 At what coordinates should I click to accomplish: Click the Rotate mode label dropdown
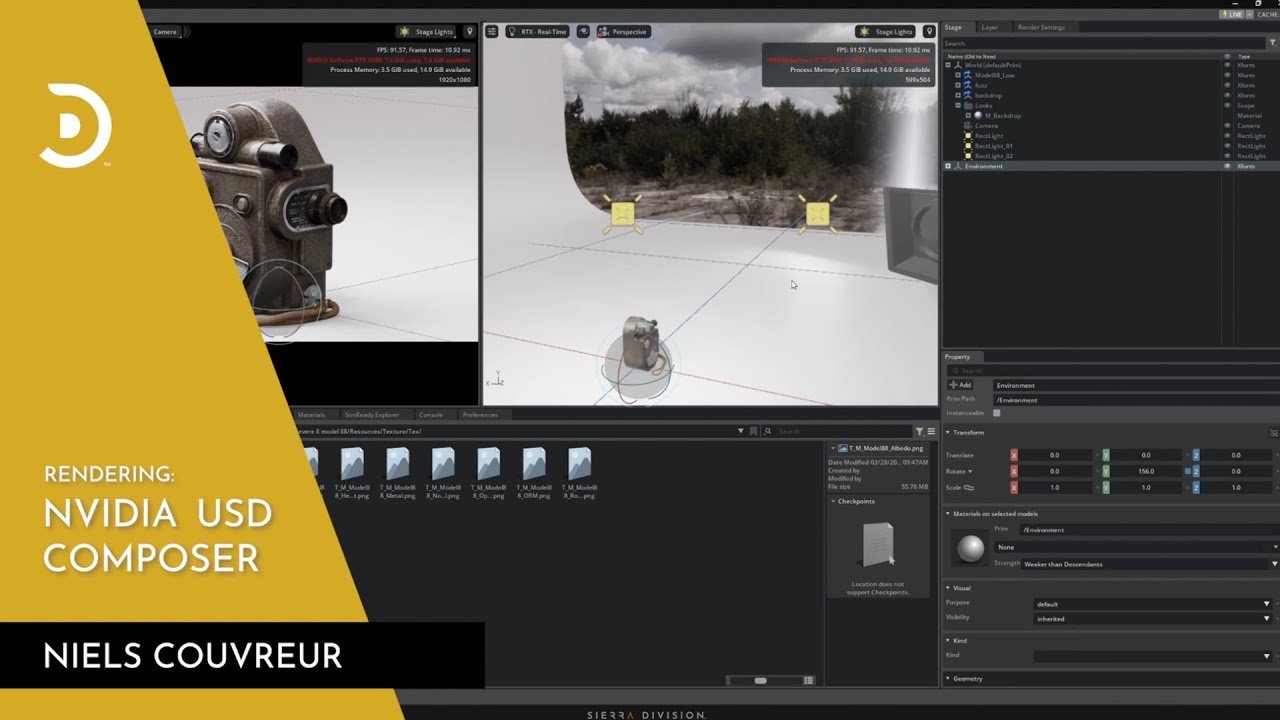pyautogui.click(x=960, y=471)
